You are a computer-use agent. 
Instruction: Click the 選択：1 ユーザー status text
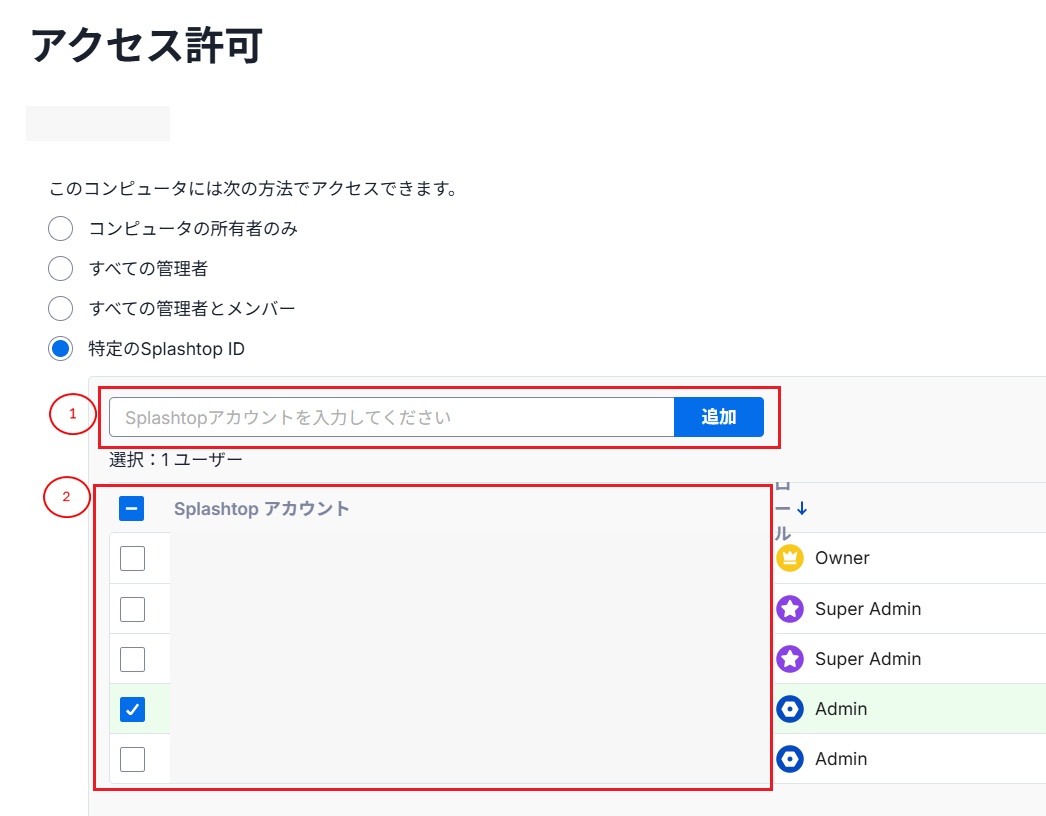click(x=175, y=459)
